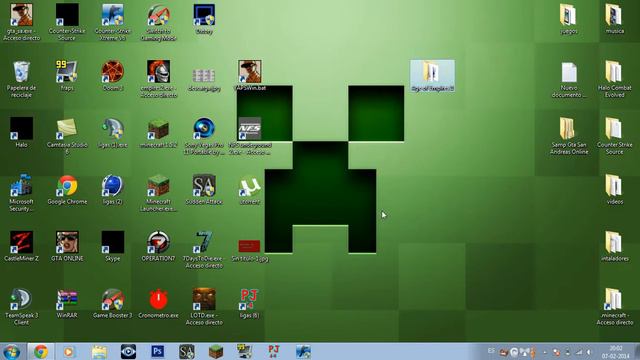Open the videos folder

(614, 190)
